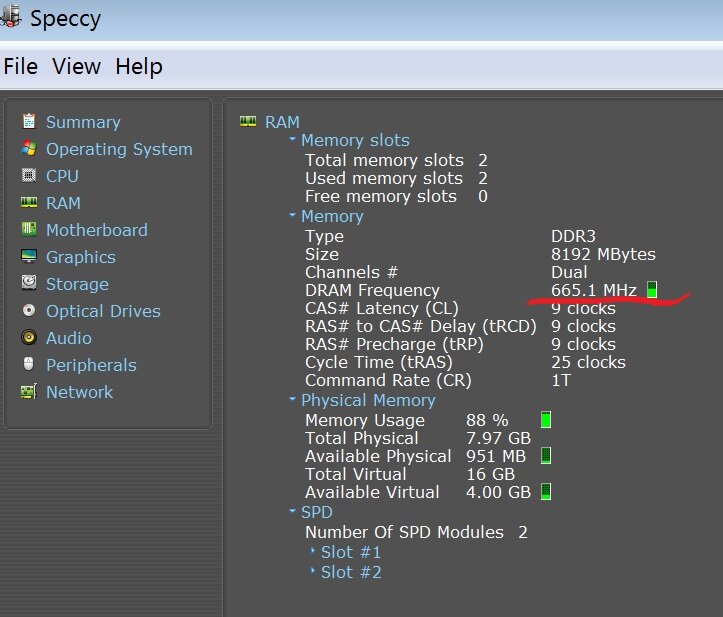Open the Storage section
Viewport: 723px width, 617px height.
point(77,284)
